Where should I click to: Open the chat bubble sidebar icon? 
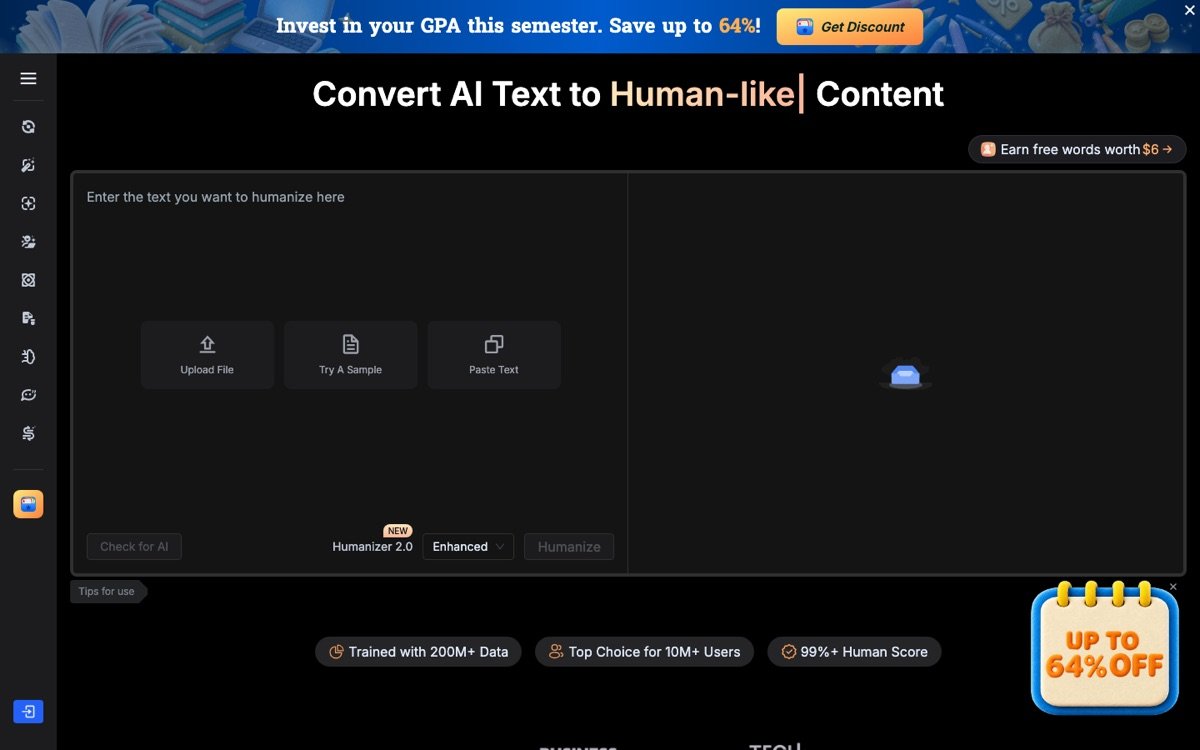tap(28, 395)
